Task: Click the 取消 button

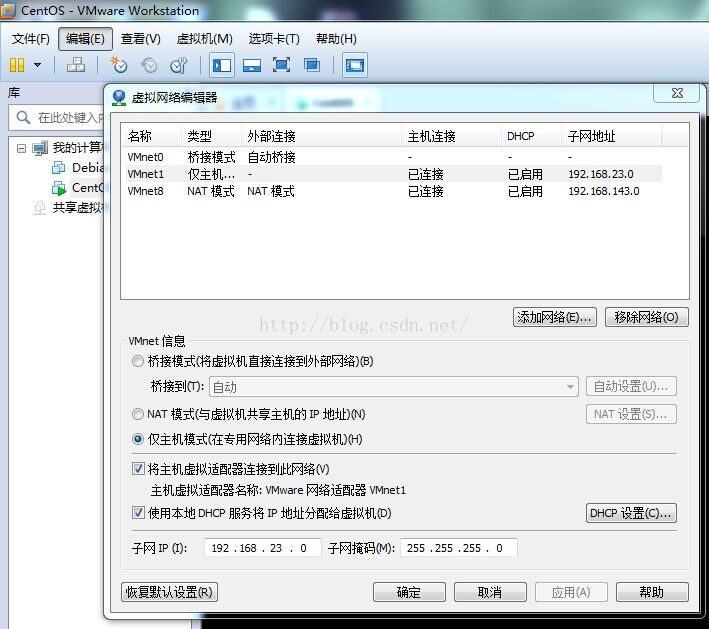Action: [490, 592]
